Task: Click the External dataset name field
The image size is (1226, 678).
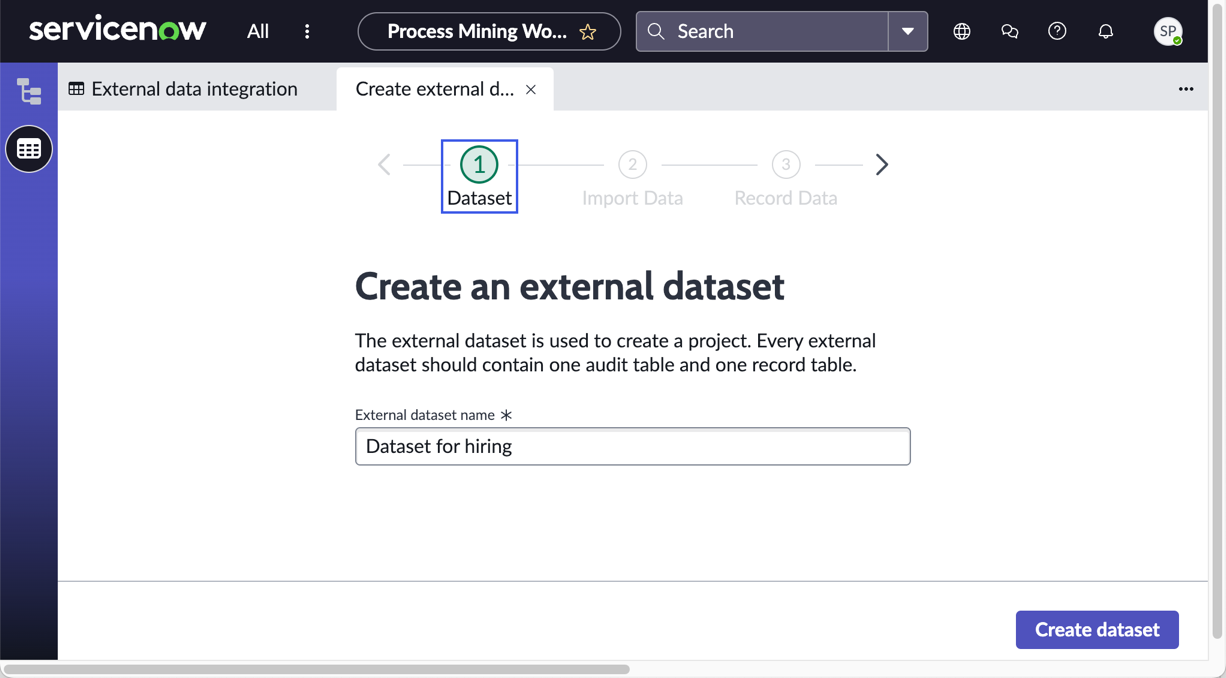Action: coord(633,446)
